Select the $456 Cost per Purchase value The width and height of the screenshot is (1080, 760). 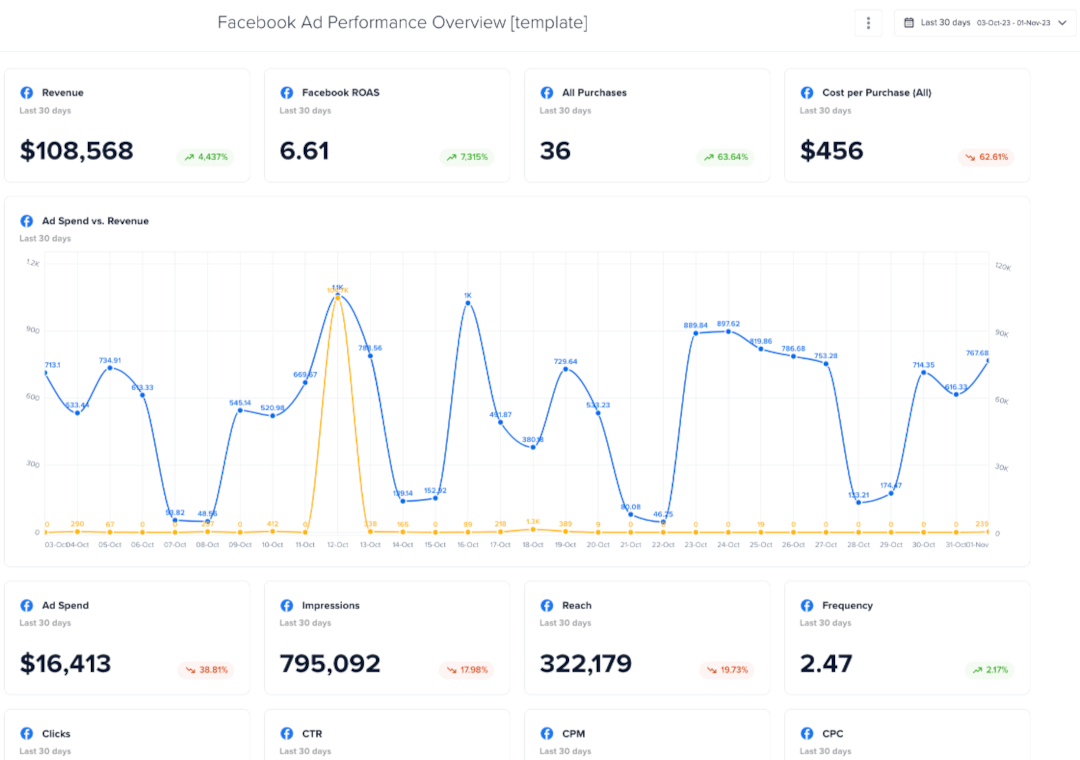[x=831, y=151]
